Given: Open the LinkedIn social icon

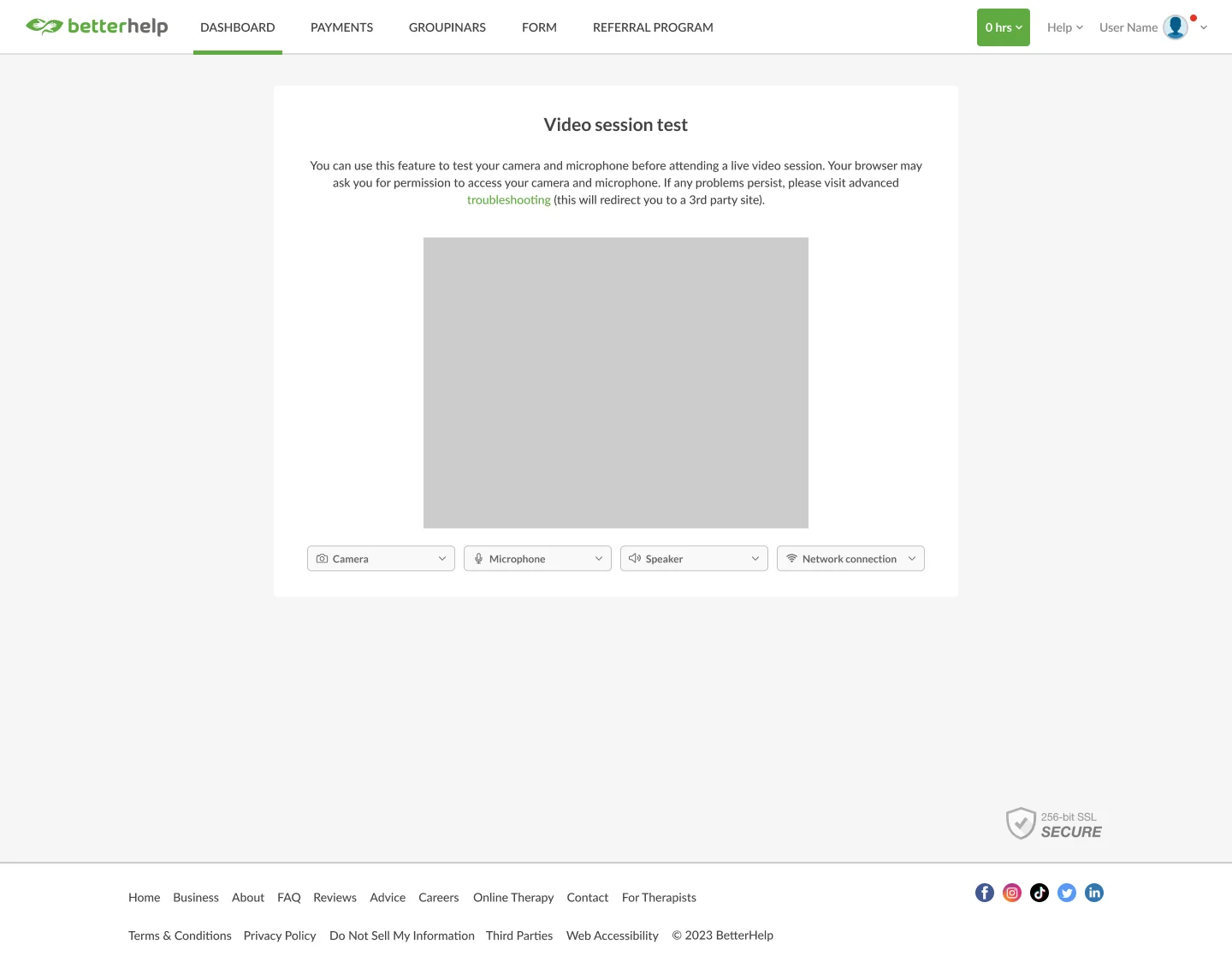Looking at the screenshot, I should pyautogui.click(x=1094, y=893).
